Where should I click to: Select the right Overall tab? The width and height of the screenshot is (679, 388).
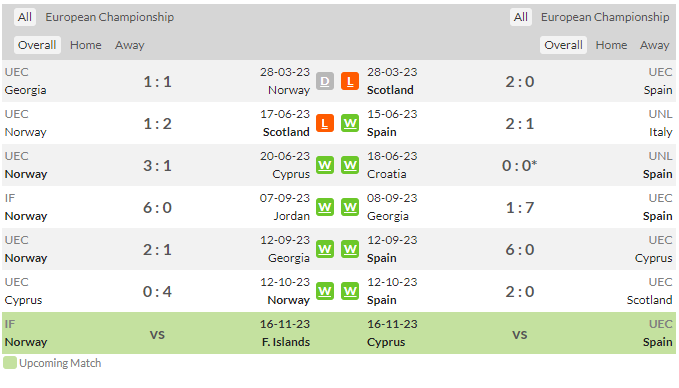click(x=563, y=45)
